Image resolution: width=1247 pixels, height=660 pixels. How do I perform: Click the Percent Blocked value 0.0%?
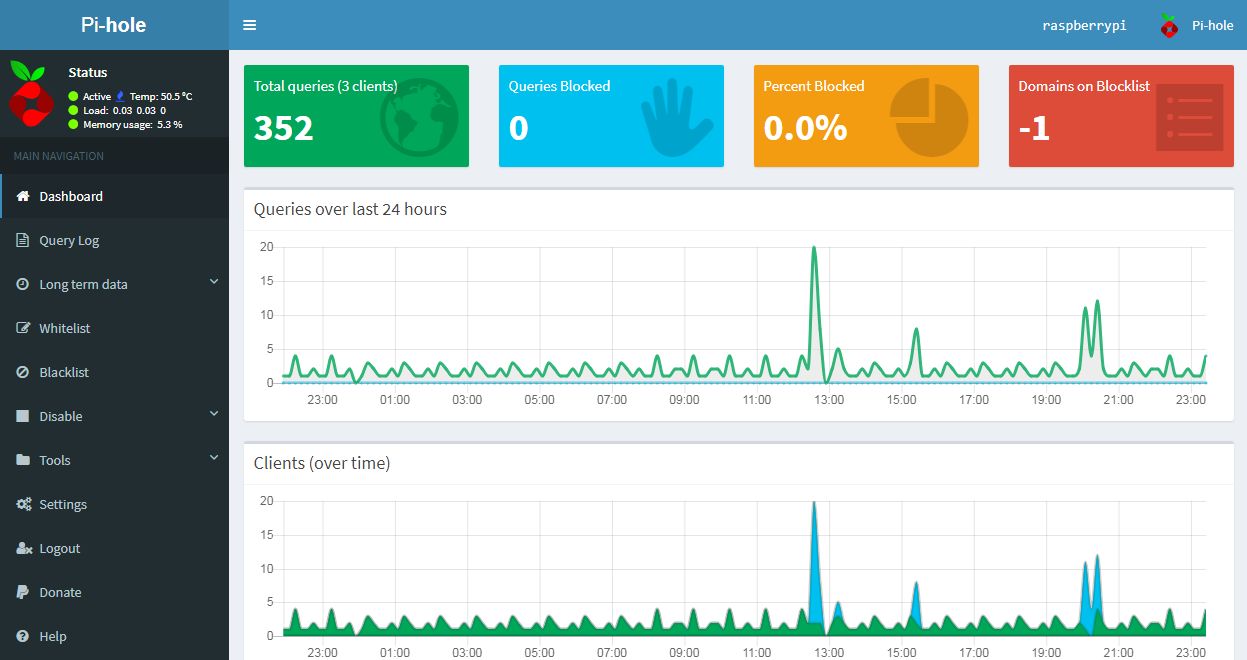point(805,128)
